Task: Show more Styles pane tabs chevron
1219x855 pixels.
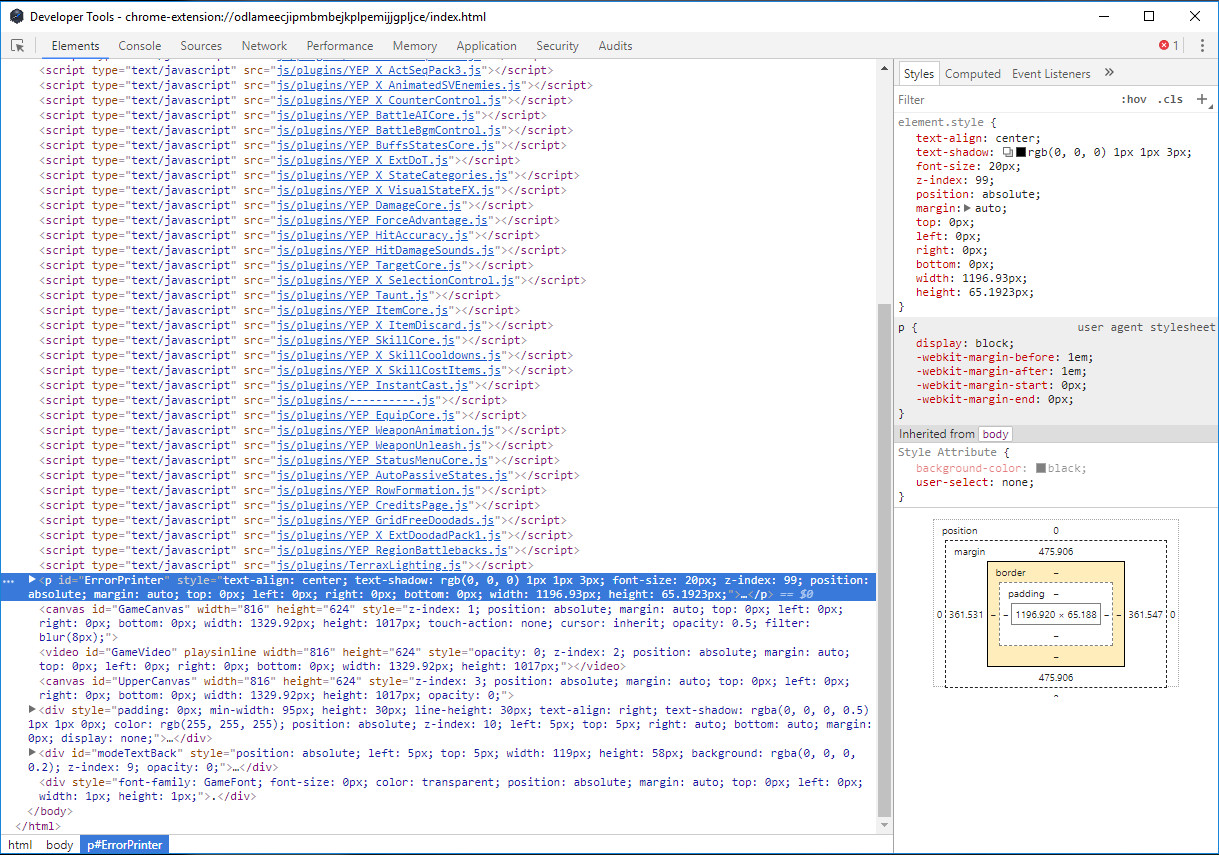Action: pyautogui.click(x=1109, y=73)
